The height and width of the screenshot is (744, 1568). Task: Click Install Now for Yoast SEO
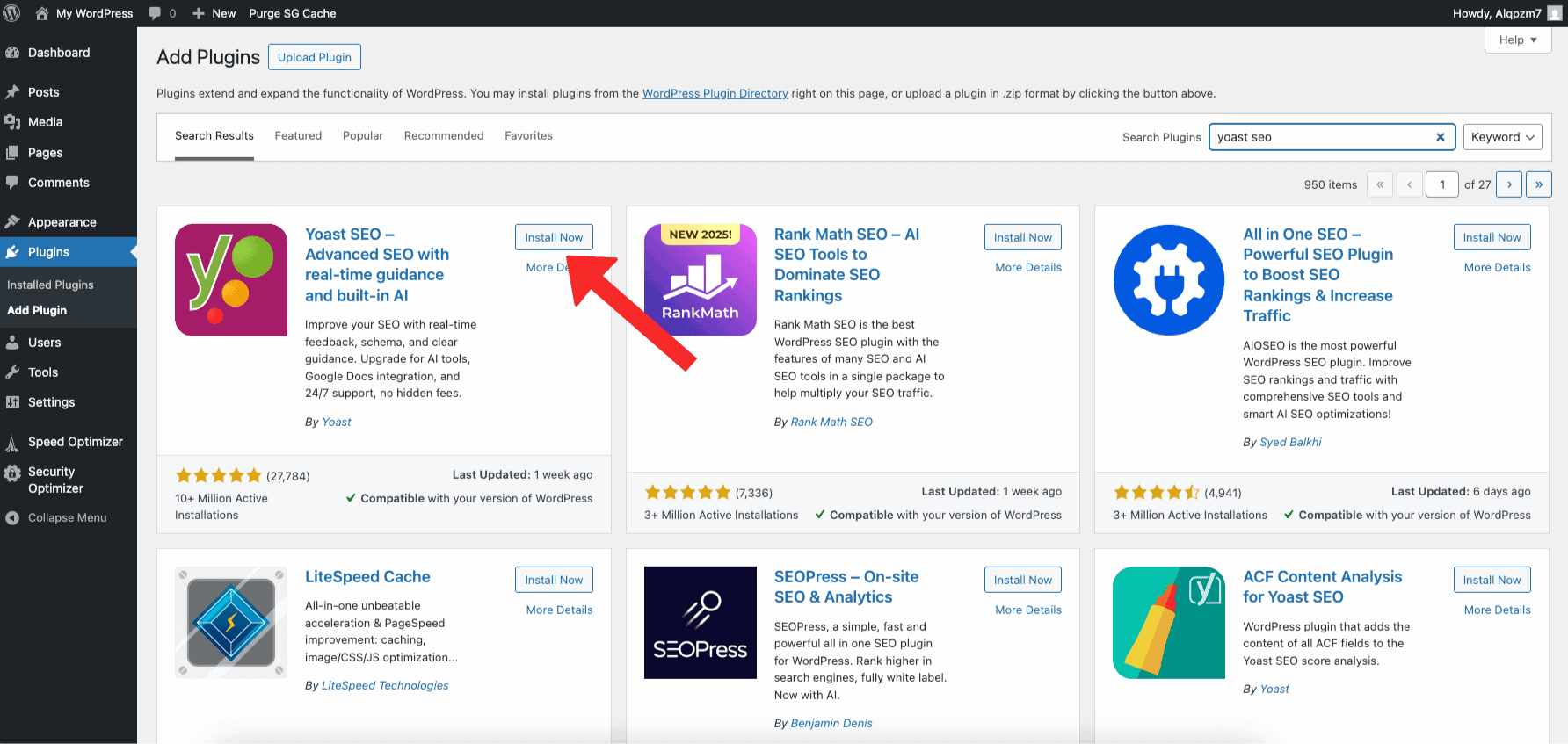pos(554,237)
